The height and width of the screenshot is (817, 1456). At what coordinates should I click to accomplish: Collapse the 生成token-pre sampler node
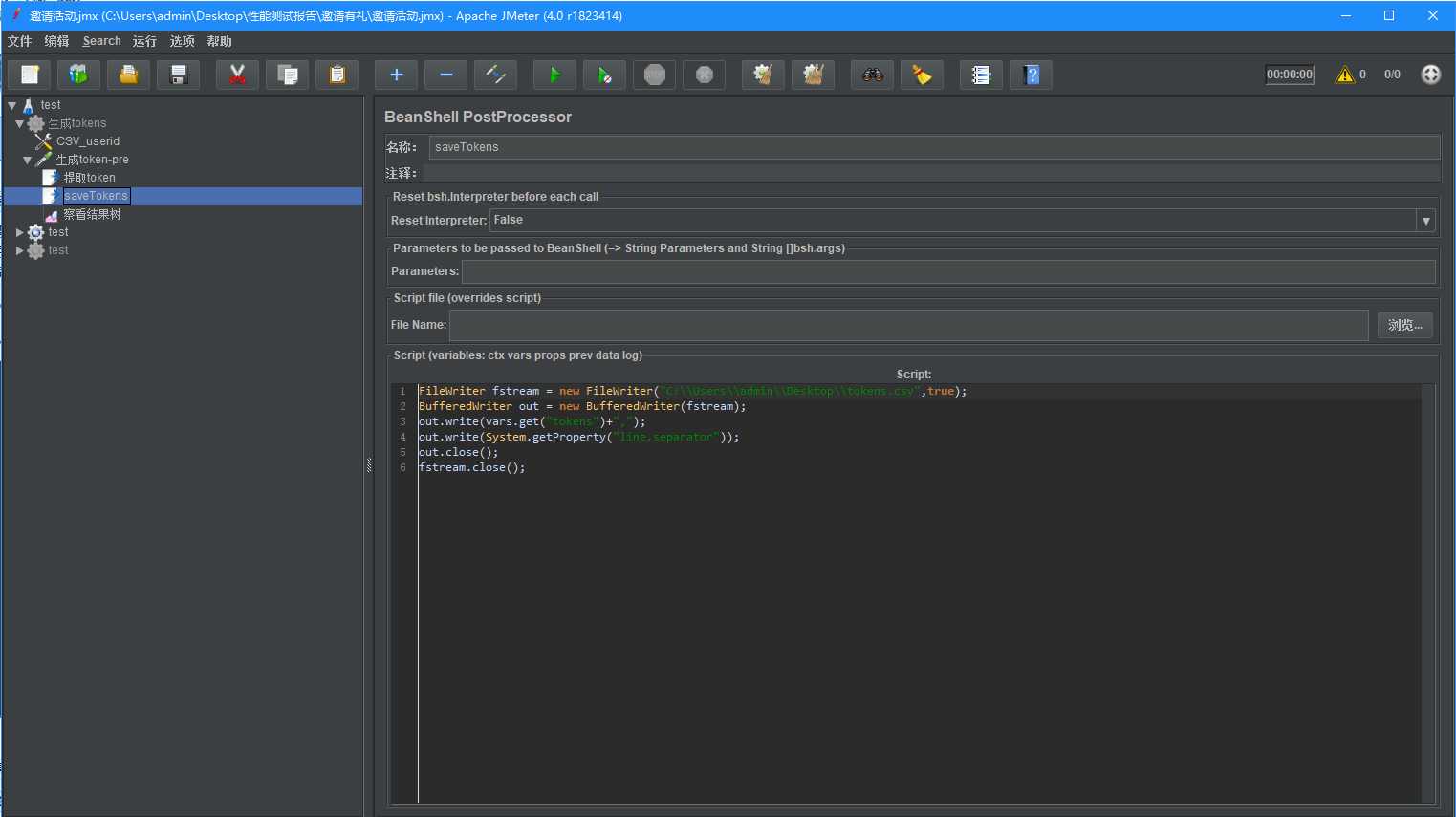click(28, 160)
